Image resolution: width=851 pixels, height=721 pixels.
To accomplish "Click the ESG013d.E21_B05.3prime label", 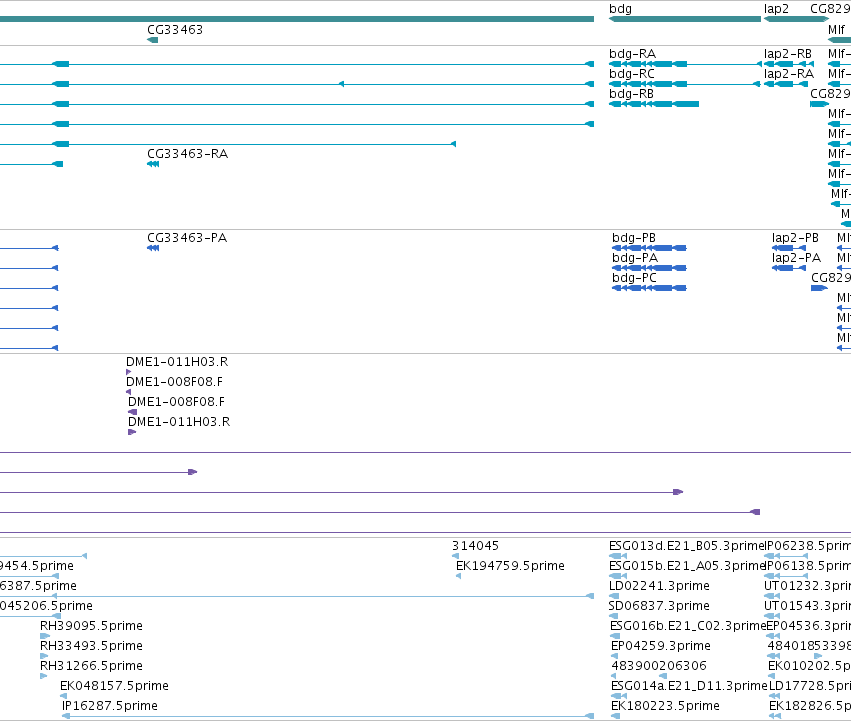I will pyautogui.click(x=687, y=546).
